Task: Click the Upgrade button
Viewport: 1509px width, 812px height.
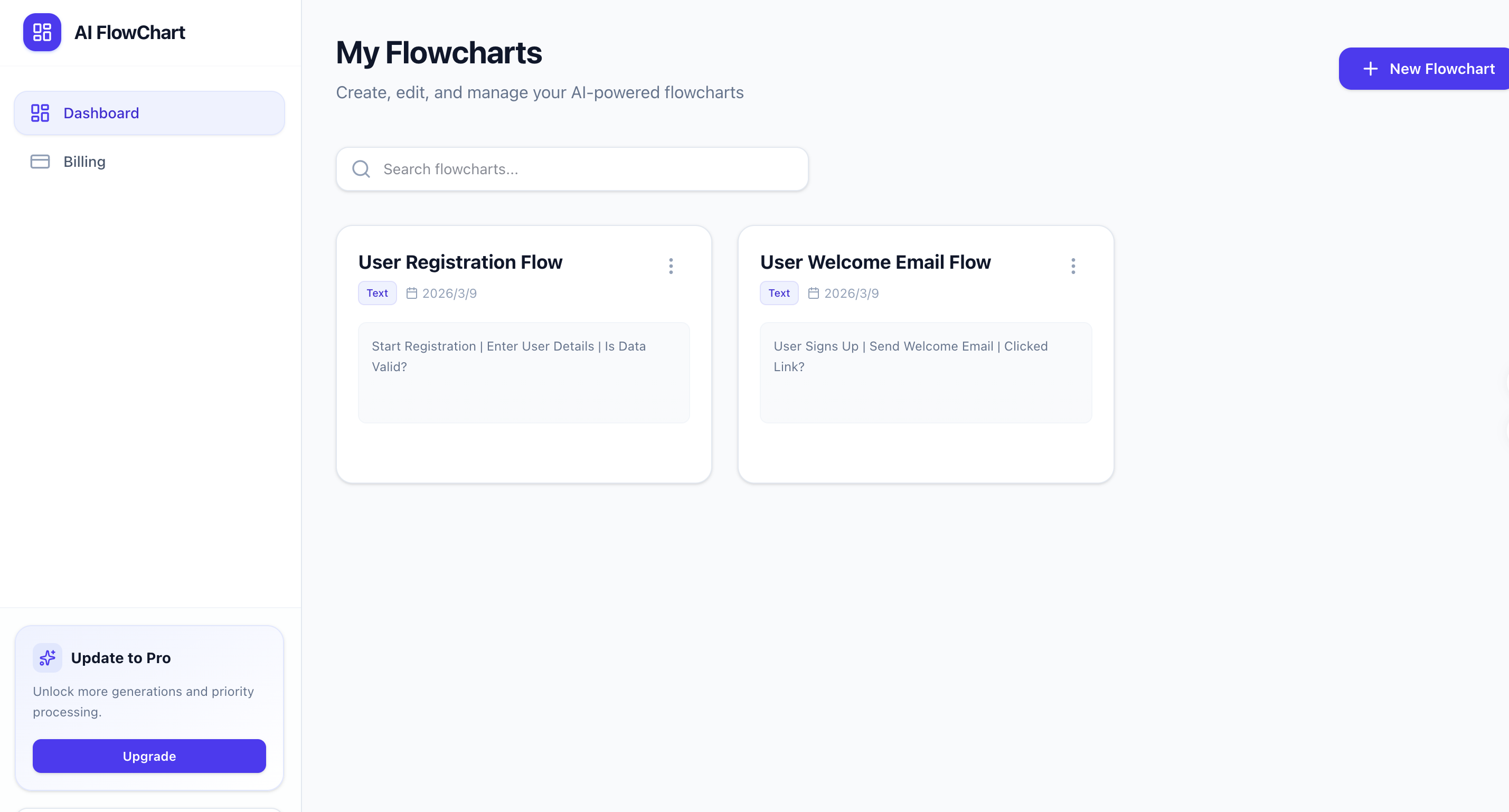Action: 149,756
